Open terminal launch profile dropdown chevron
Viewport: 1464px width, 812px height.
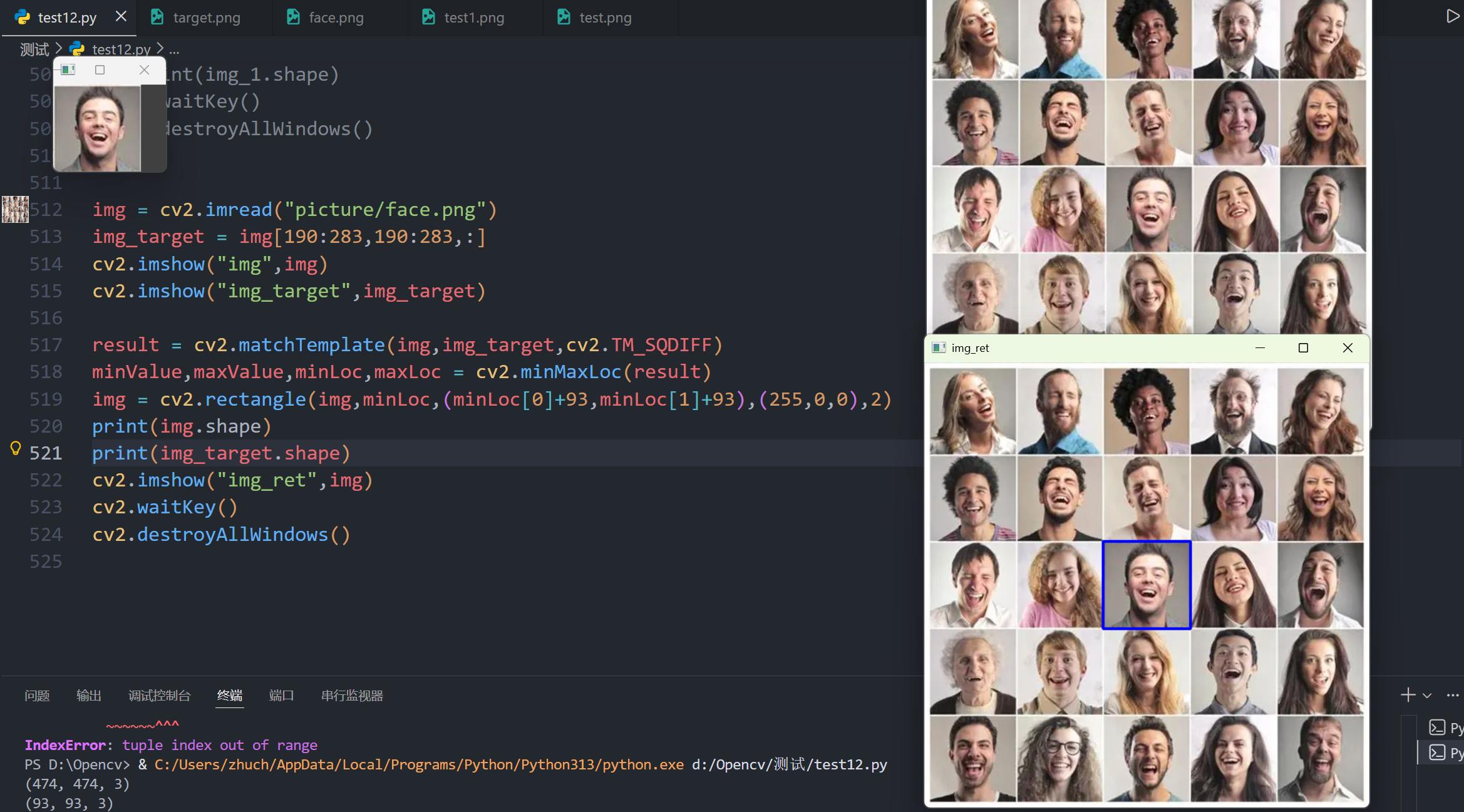1427,696
